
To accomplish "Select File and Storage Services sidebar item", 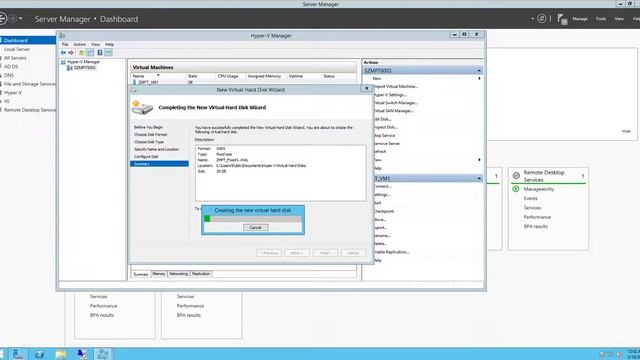I will pyautogui.click(x=30, y=84).
